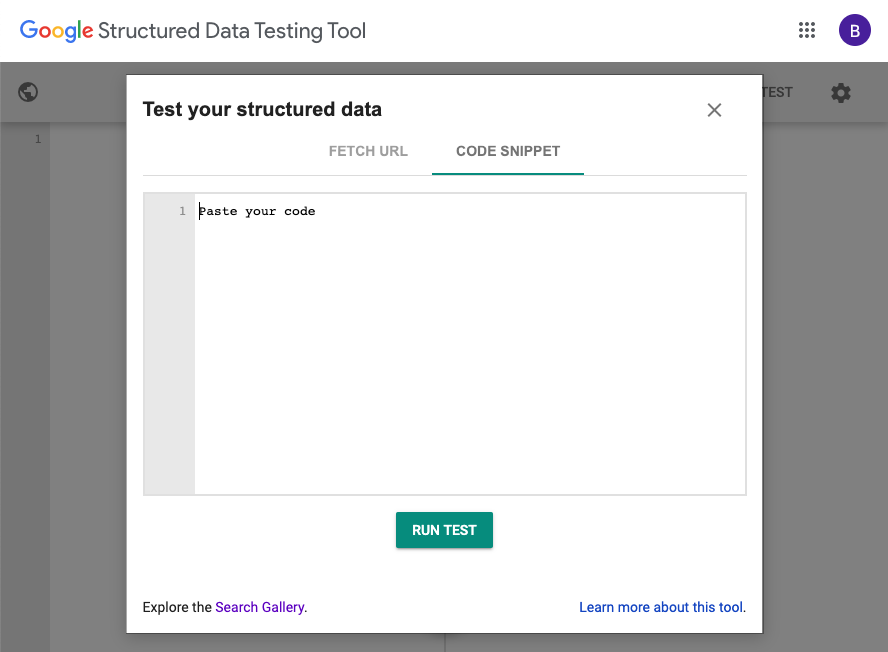Click the partially visible TEST button

tap(775, 92)
